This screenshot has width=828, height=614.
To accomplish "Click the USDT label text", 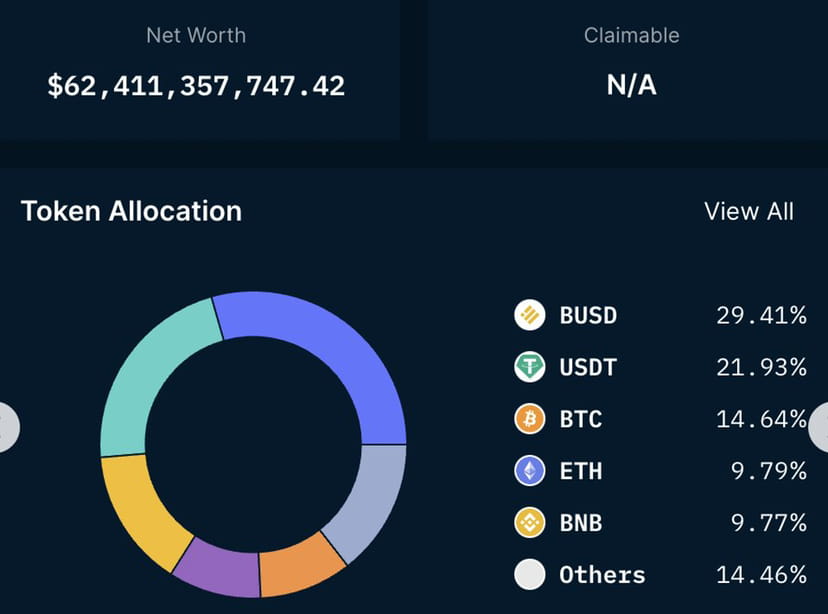I will [x=588, y=367].
